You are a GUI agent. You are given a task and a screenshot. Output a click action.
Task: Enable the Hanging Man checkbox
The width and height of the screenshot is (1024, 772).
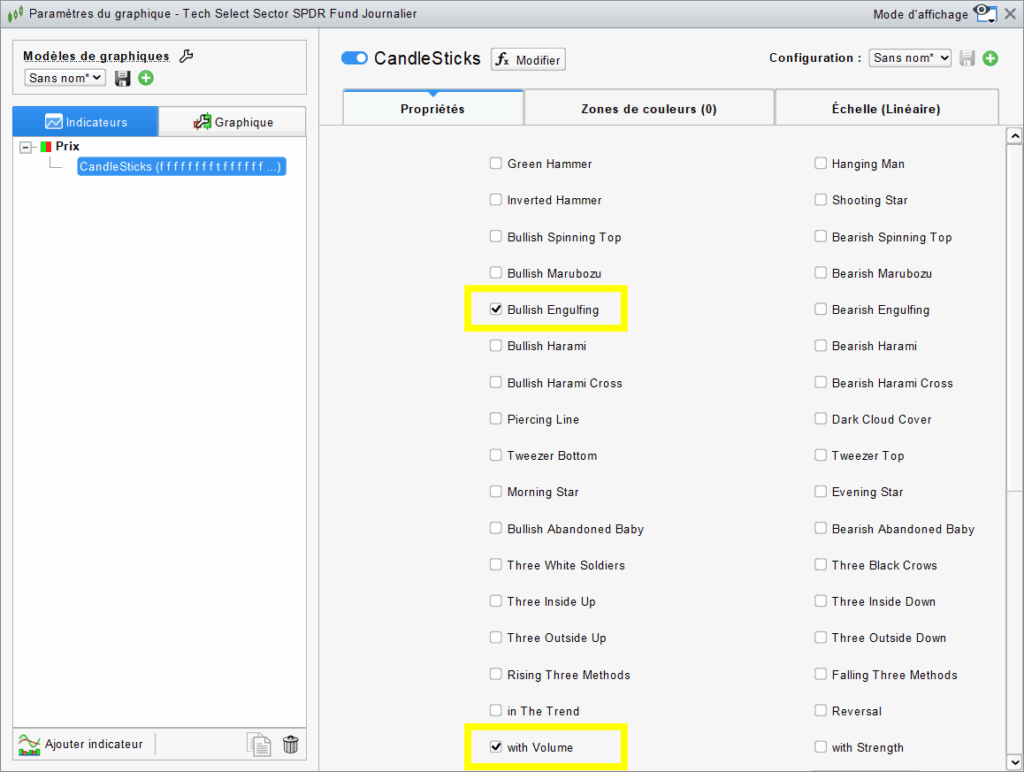[x=821, y=164]
